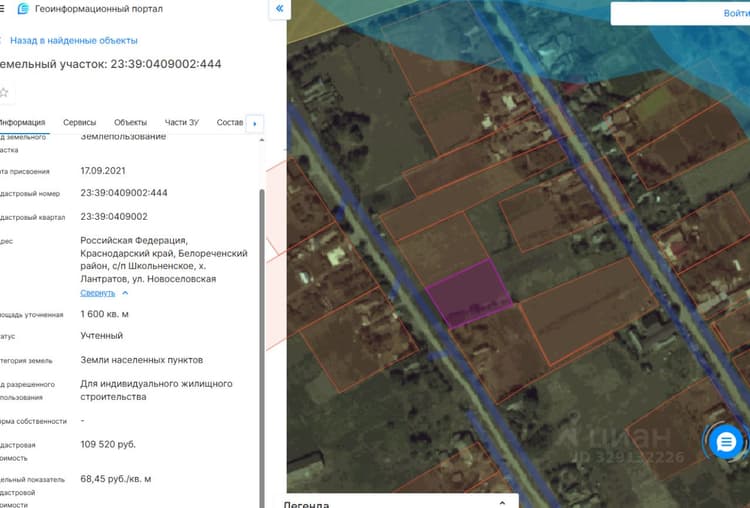Click the Геоинформационный портал logo

pyautogui.click(x=23, y=9)
